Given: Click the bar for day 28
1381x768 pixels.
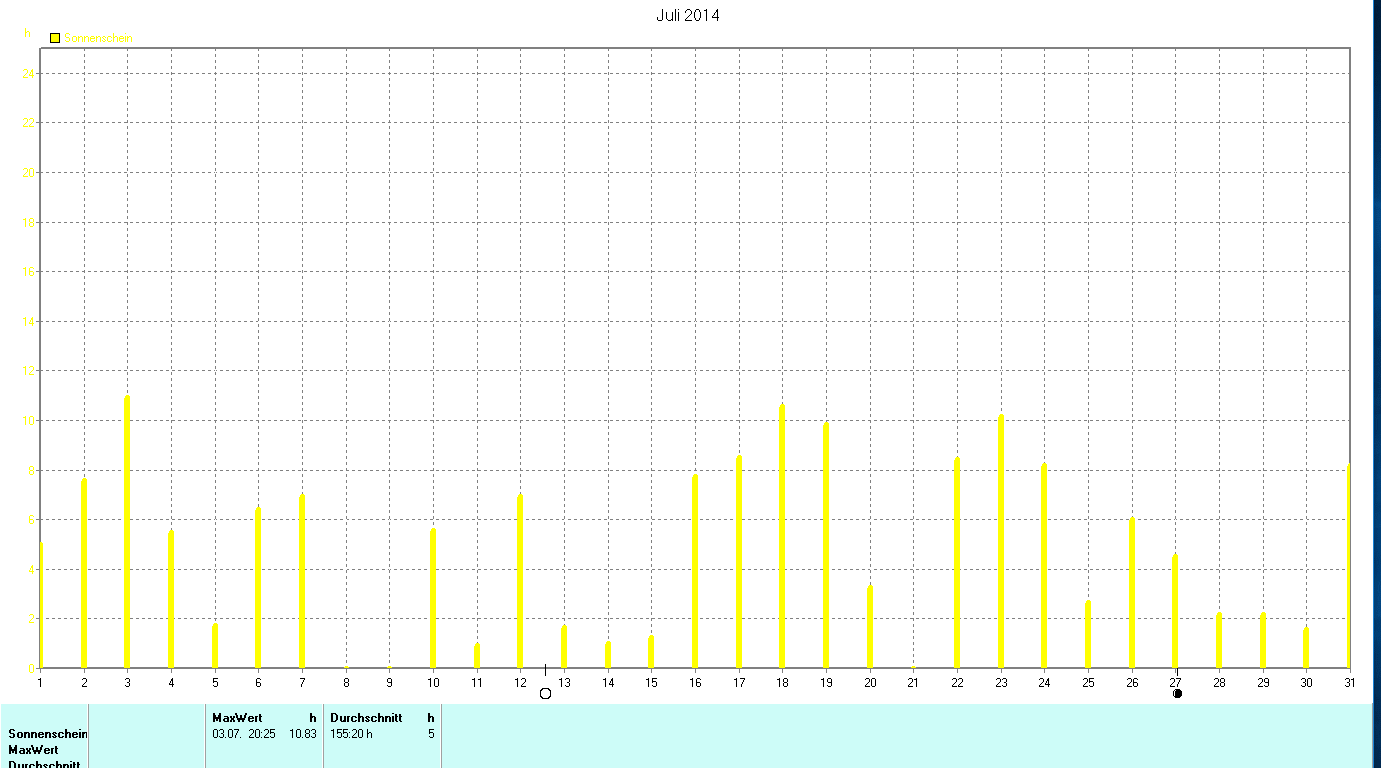Looking at the screenshot, I should point(1219,640).
